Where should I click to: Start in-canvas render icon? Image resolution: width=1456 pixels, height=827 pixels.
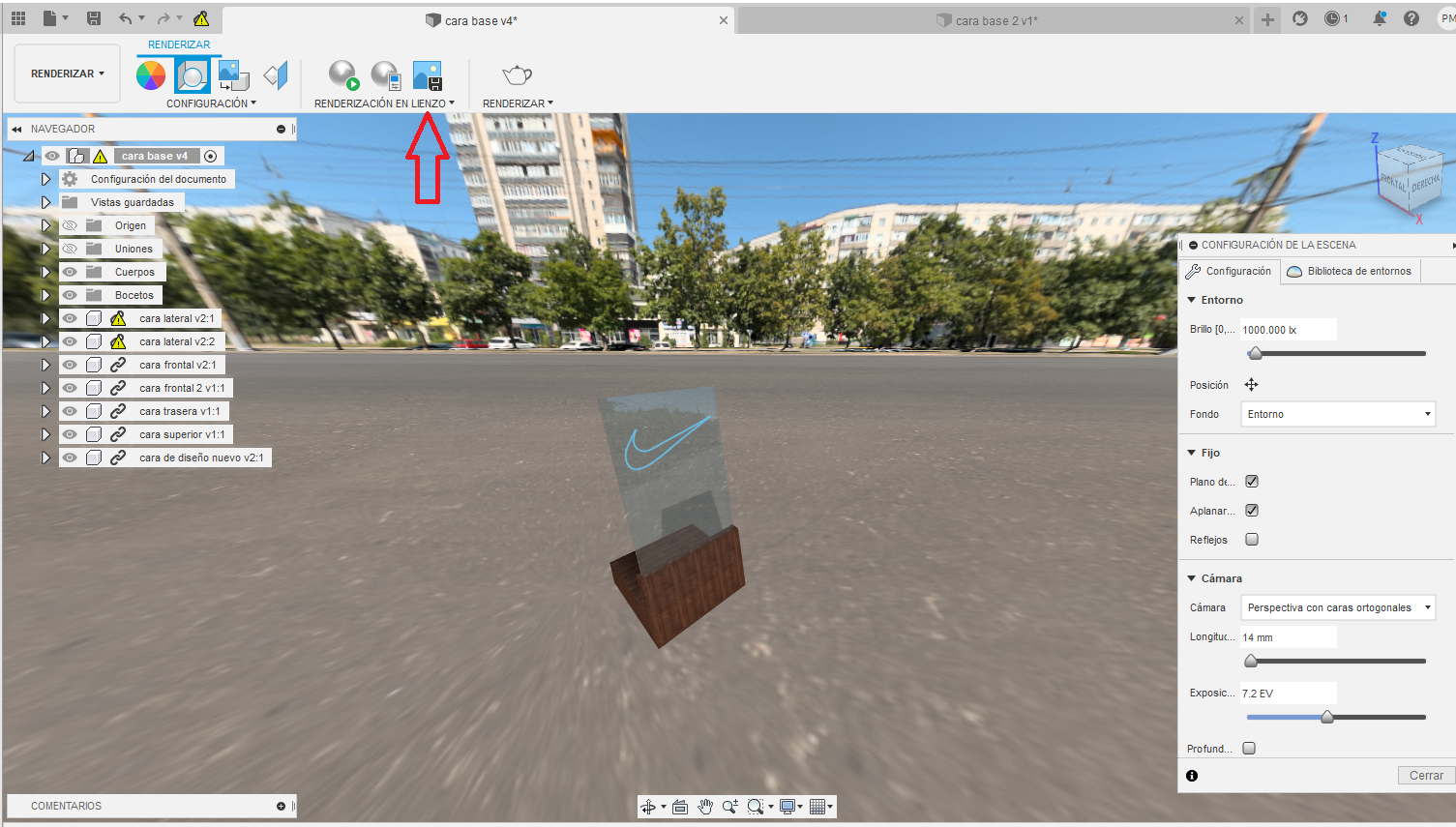343,75
